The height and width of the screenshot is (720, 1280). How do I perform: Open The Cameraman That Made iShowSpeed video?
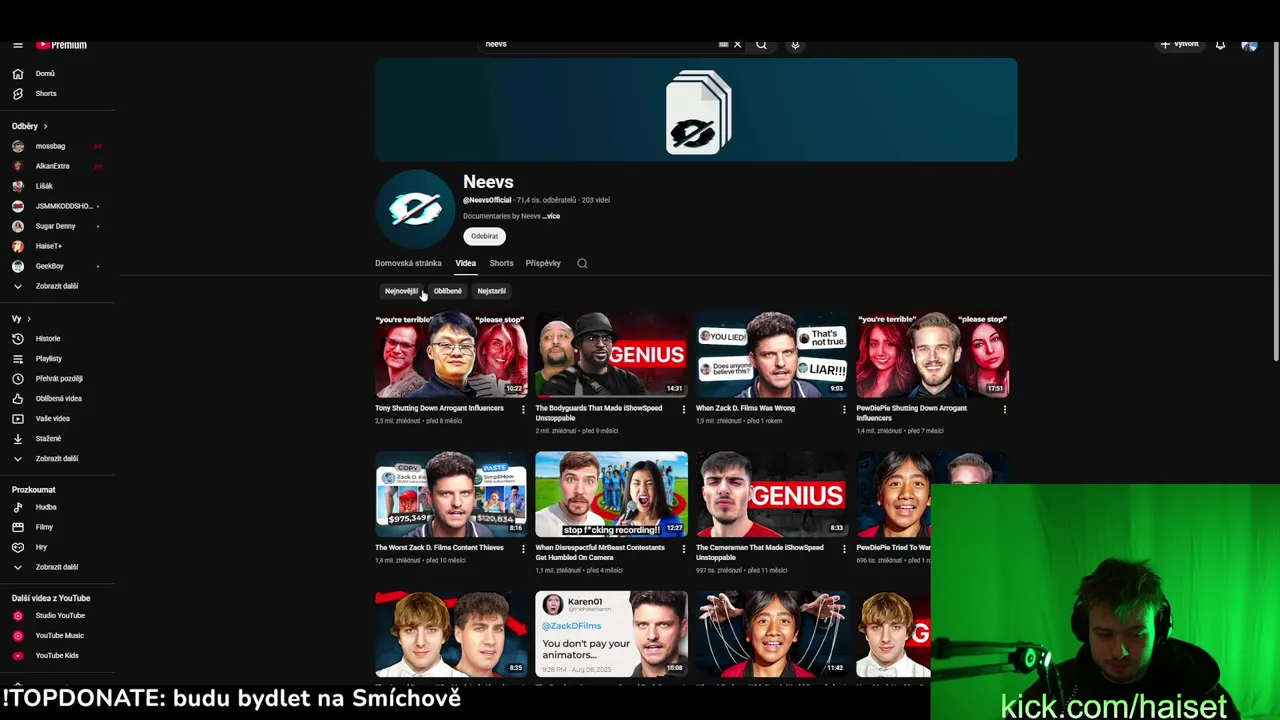point(771,494)
